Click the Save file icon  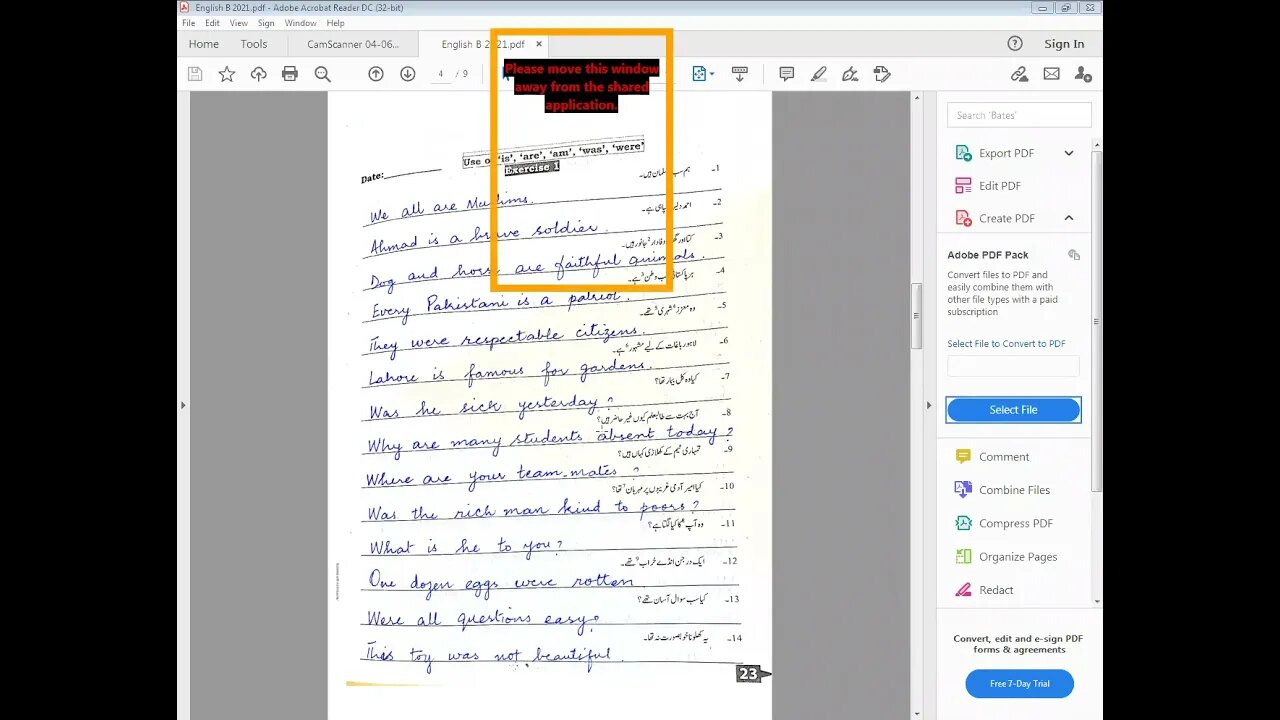coord(195,74)
